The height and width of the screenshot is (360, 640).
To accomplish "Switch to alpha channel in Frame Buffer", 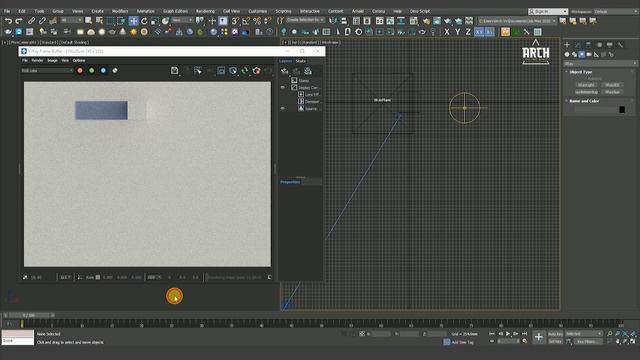I will tap(115, 71).
